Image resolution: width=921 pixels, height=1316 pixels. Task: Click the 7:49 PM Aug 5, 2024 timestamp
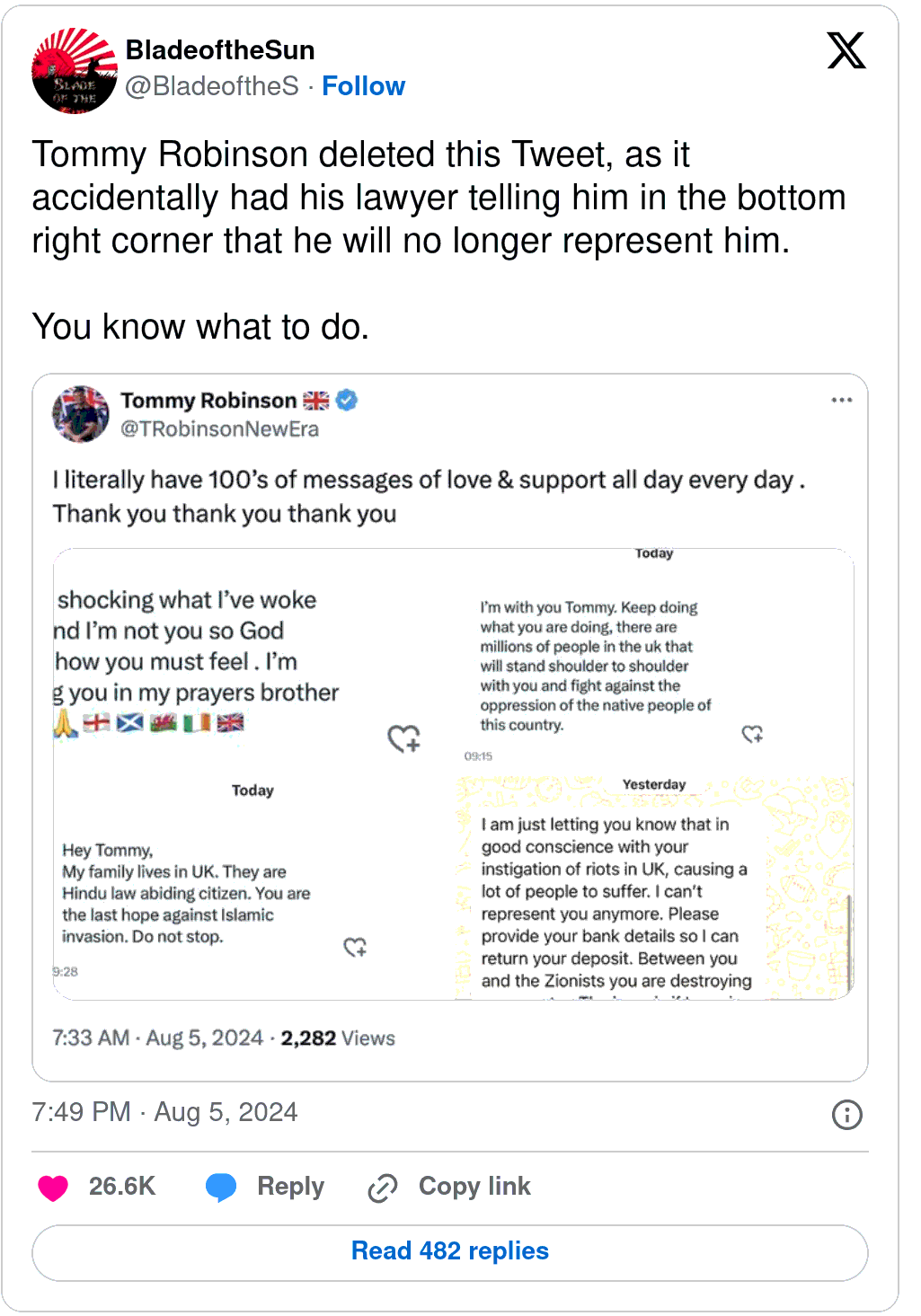click(x=164, y=1112)
